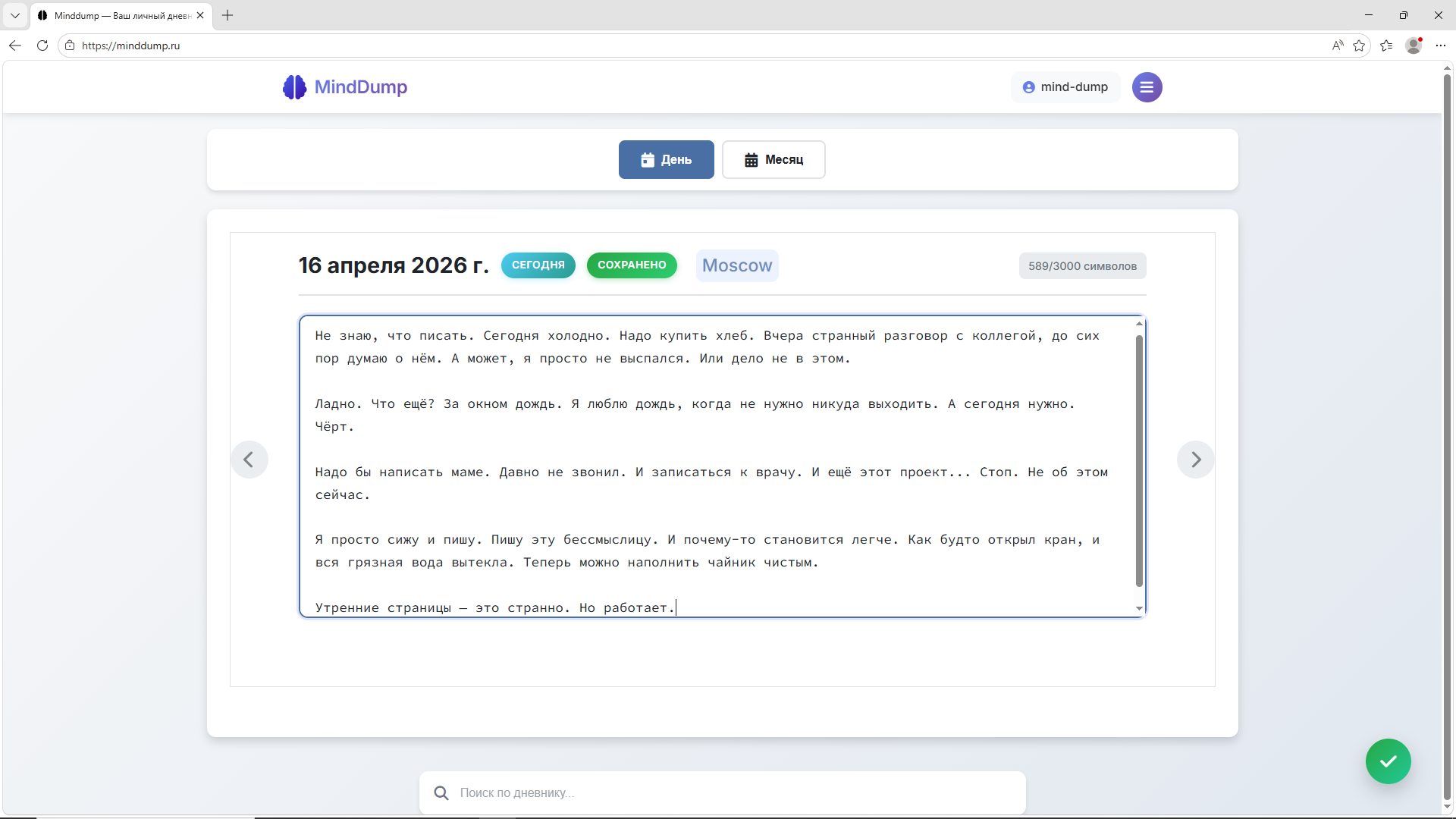Open the purple hamburger menu
This screenshot has height=819, width=1456.
tap(1147, 87)
